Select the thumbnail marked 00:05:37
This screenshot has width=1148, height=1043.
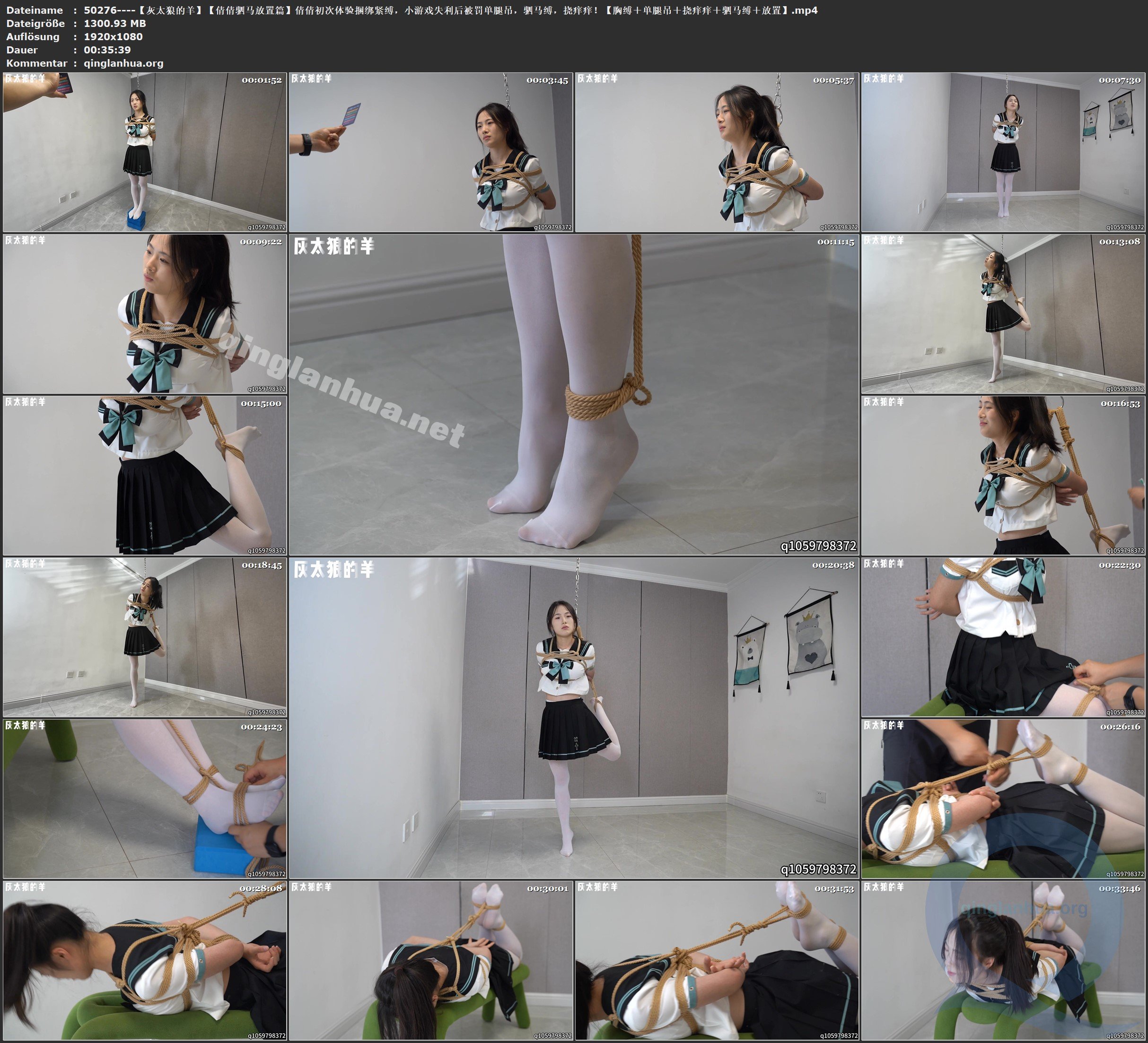point(717,152)
